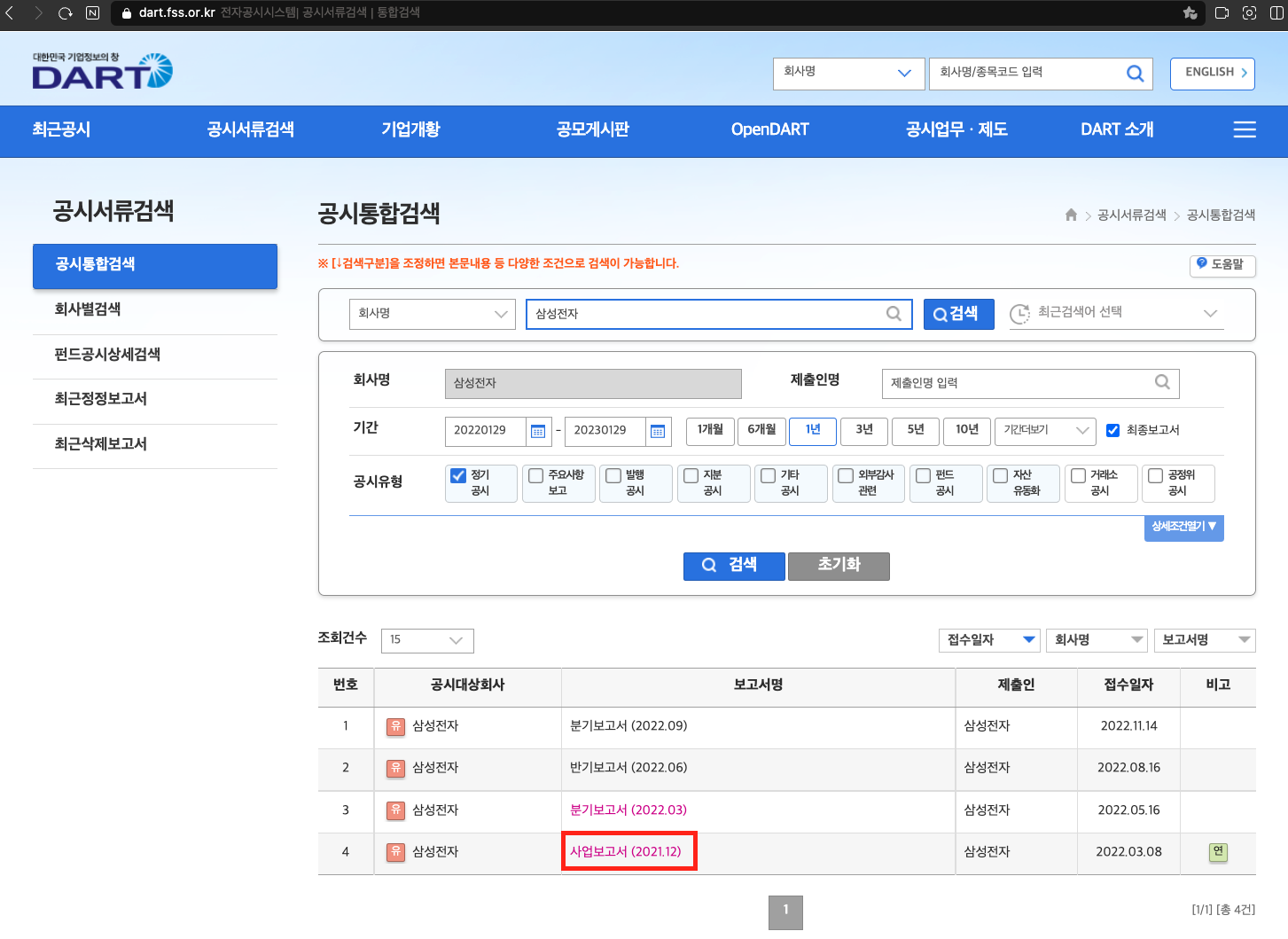The height and width of the screenshot is (939, 1288).
Task: Open 최근공시 main menu
Action: [61, 129]
